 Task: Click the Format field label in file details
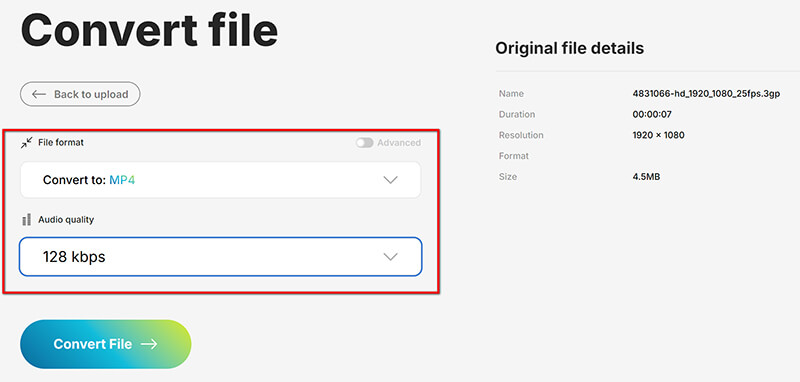pos(514,156)
